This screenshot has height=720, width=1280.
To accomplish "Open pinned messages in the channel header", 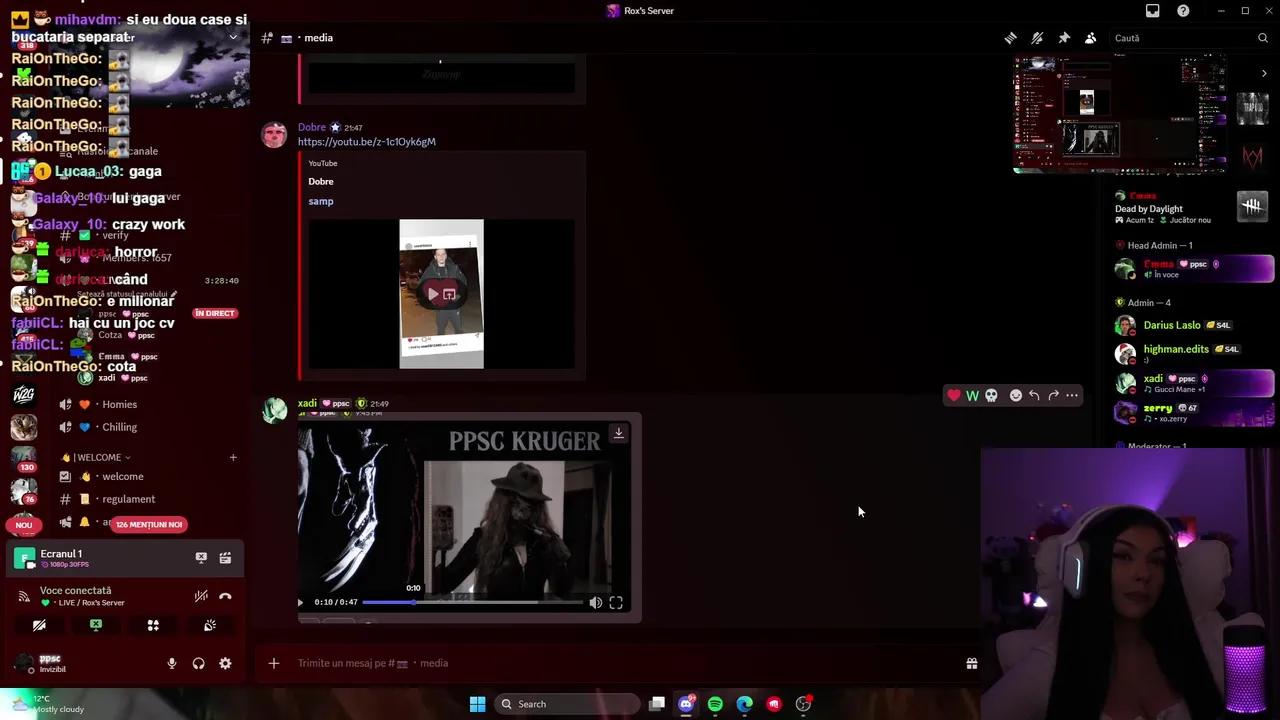I will tap(1064, 38).
